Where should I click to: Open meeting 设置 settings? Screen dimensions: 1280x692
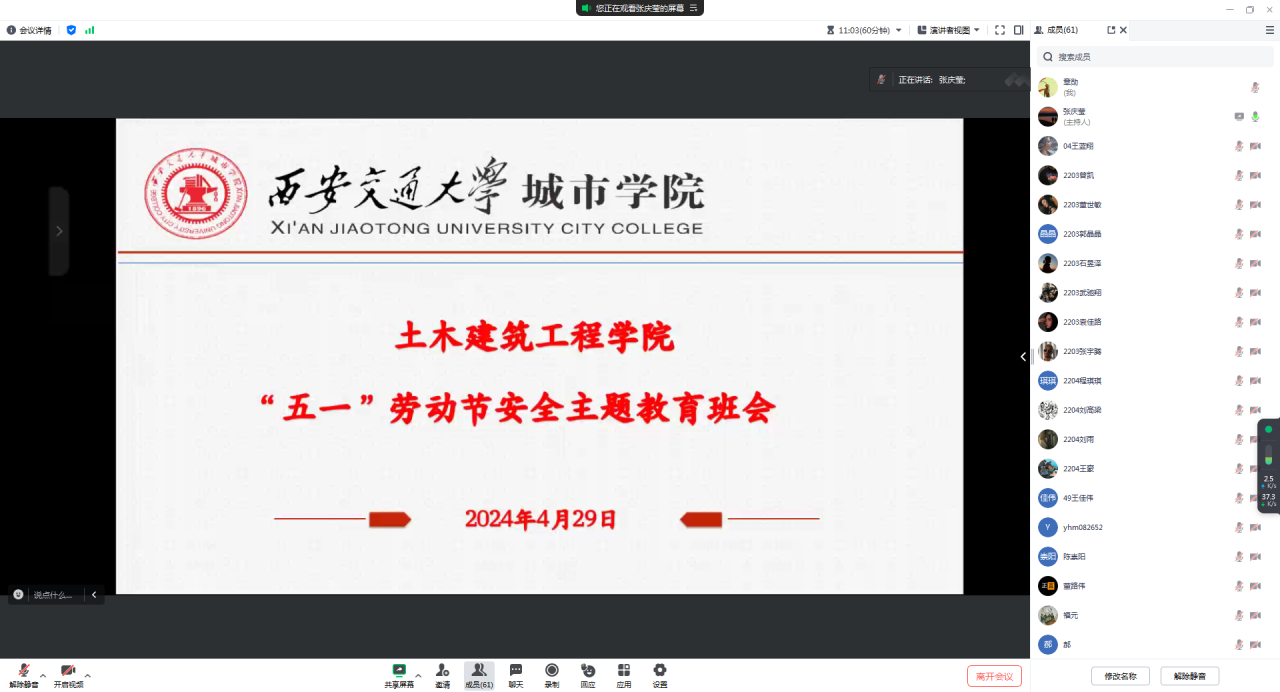tap(660, 671)
